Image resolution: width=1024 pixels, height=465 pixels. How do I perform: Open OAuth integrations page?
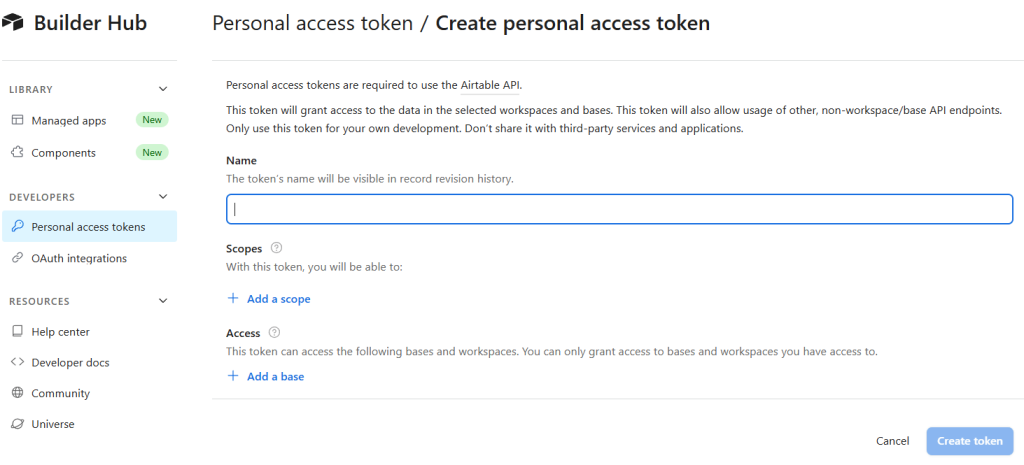pos(89,258)
